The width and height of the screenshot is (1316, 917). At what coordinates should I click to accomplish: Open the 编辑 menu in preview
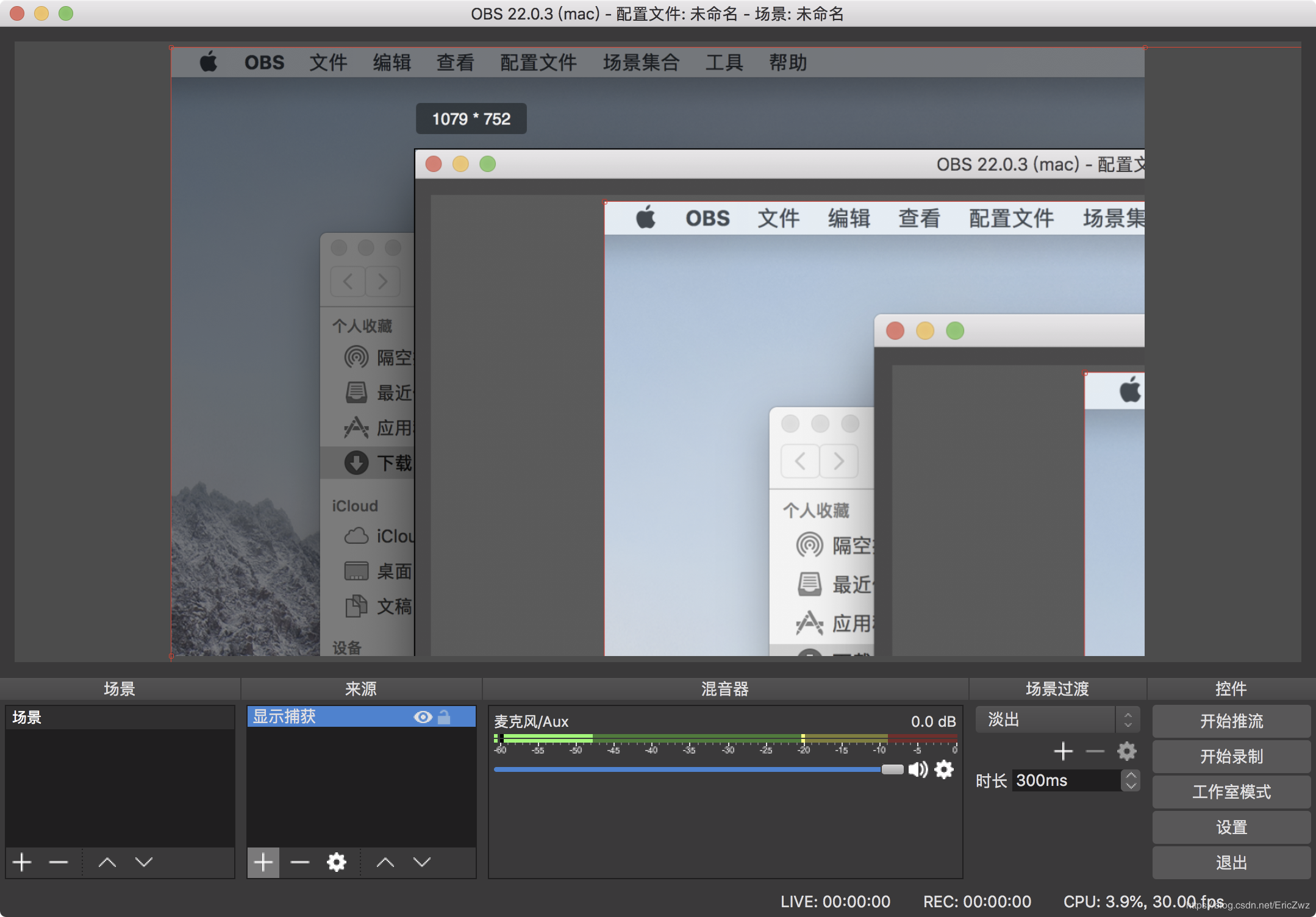(x=392, y=62)
